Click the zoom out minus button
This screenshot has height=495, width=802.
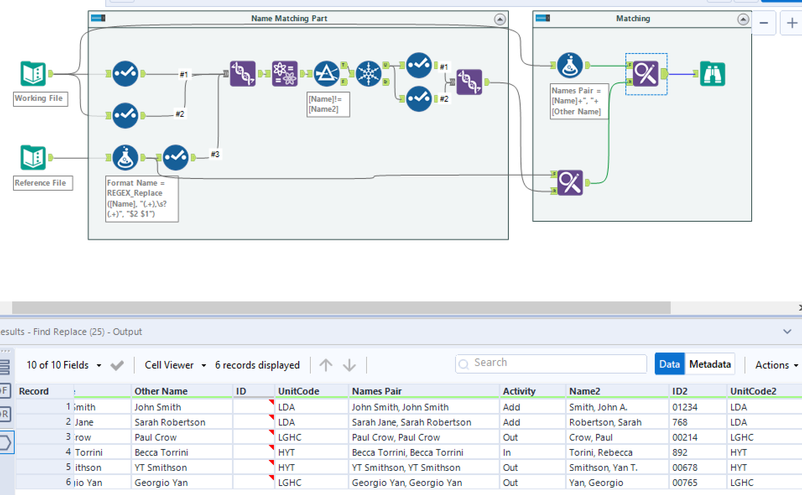[764, 23]
